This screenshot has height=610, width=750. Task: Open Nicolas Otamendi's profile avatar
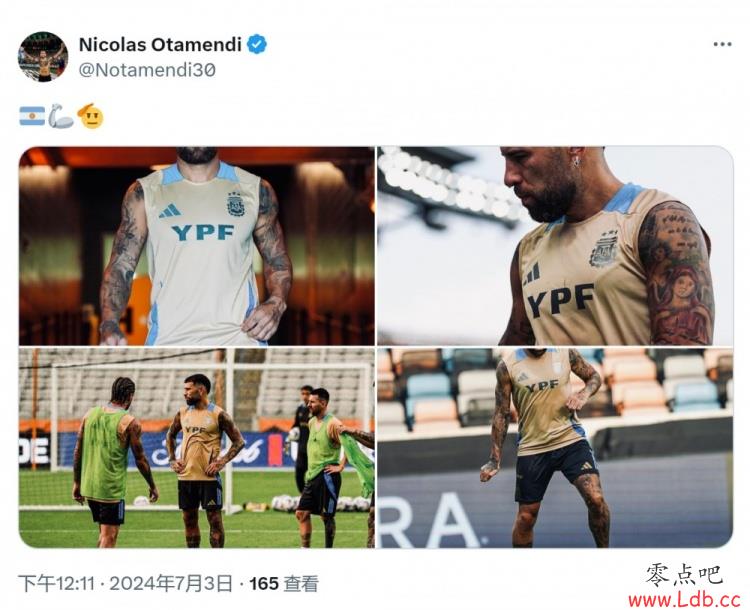coord(43,57)
